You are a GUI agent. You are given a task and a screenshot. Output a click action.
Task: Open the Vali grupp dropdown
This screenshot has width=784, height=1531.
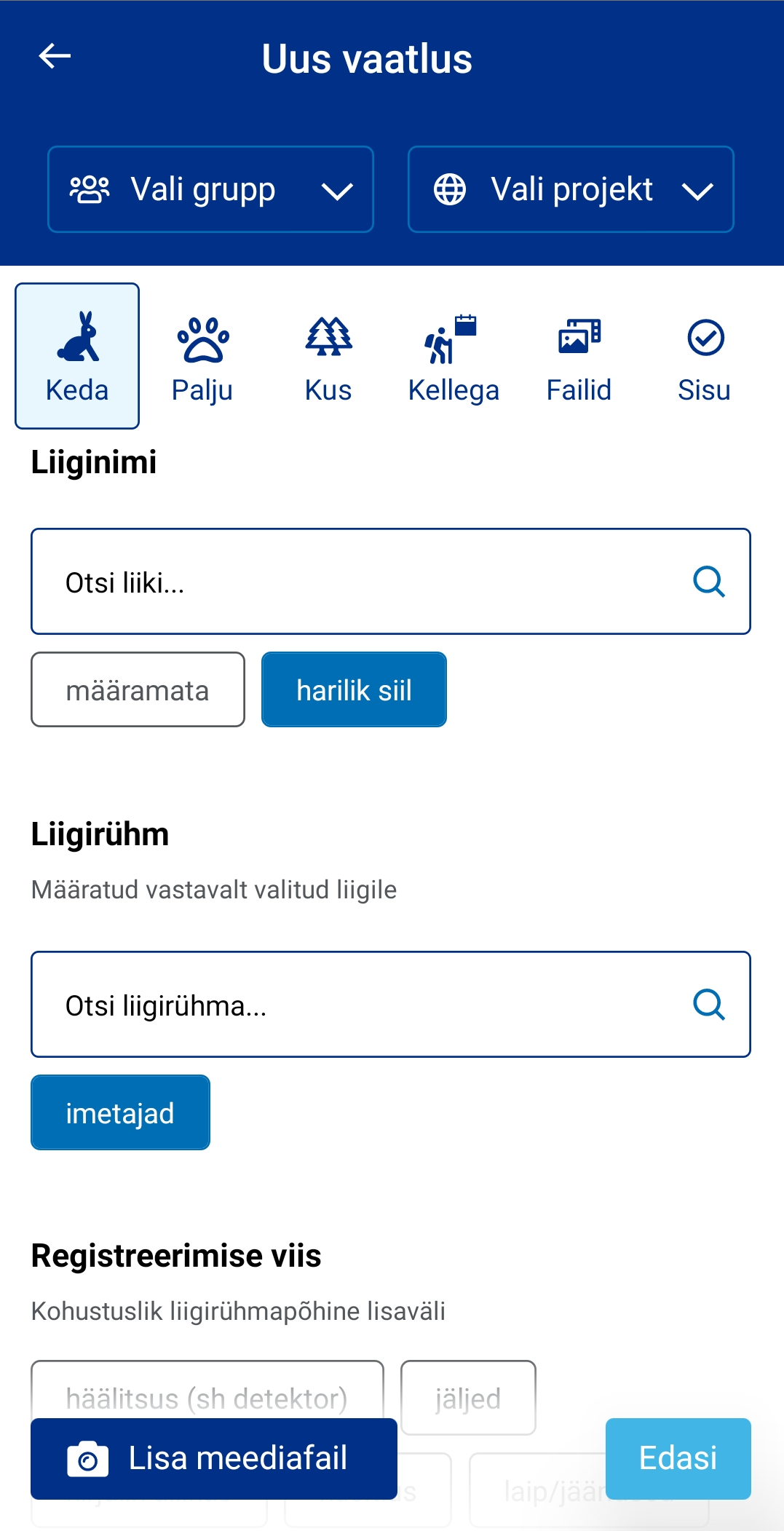pyautogui.click(x=210, y=189)
